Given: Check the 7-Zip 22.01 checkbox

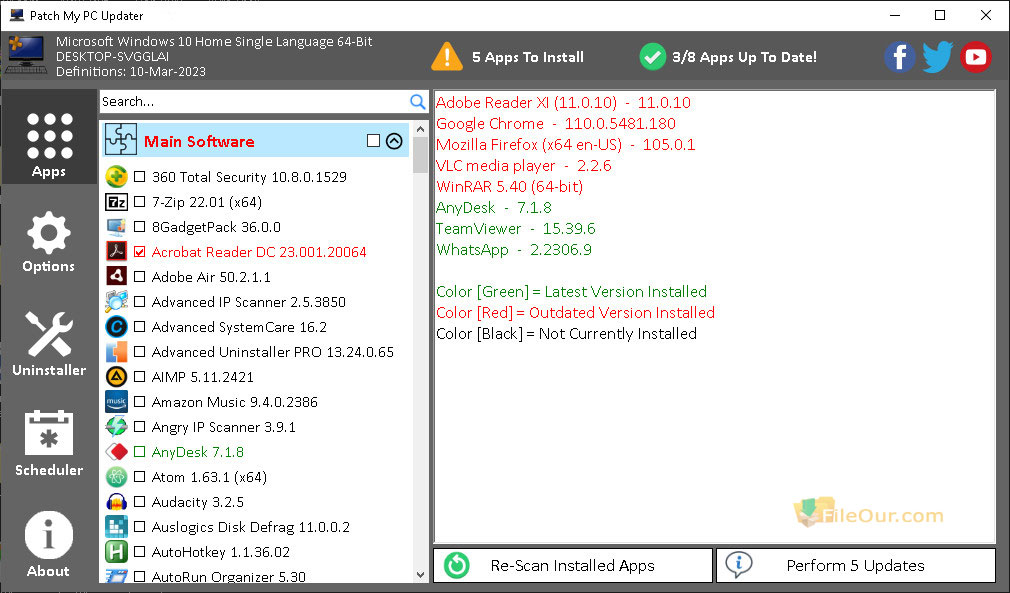Looking at the screenshot, I should (x=139, y=202).
